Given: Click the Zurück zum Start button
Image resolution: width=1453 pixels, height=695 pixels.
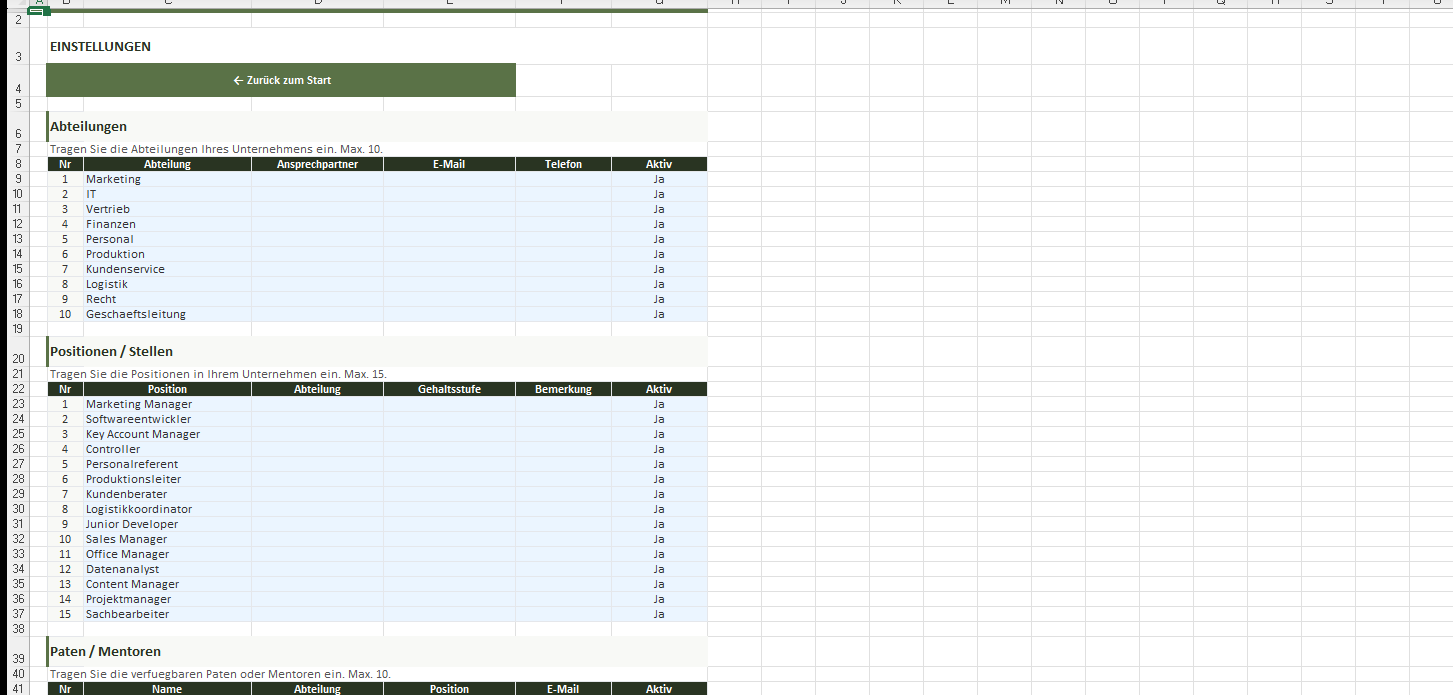Looking at the screenshot, I should pos(281,80).
